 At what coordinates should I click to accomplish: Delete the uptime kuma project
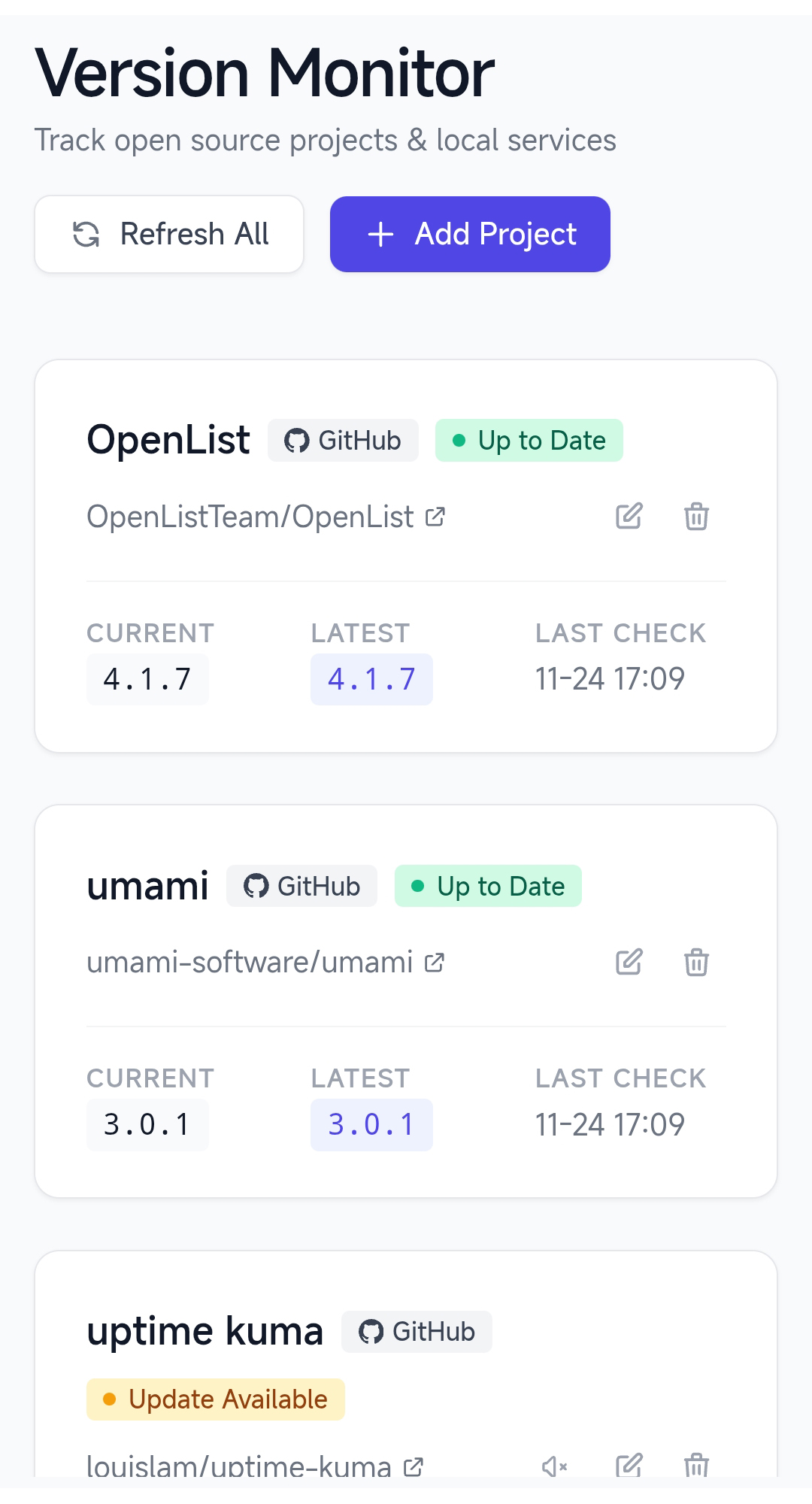click(x=696, y=1466)
